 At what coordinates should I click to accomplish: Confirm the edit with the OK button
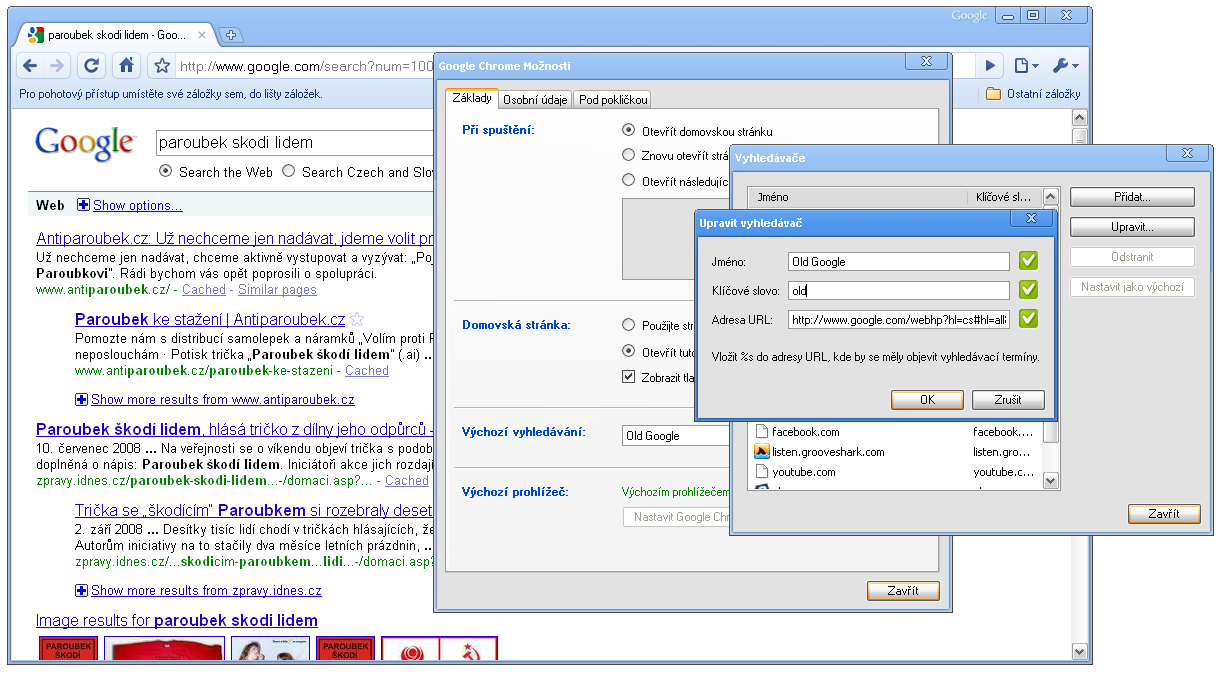[x=927, y=400]
